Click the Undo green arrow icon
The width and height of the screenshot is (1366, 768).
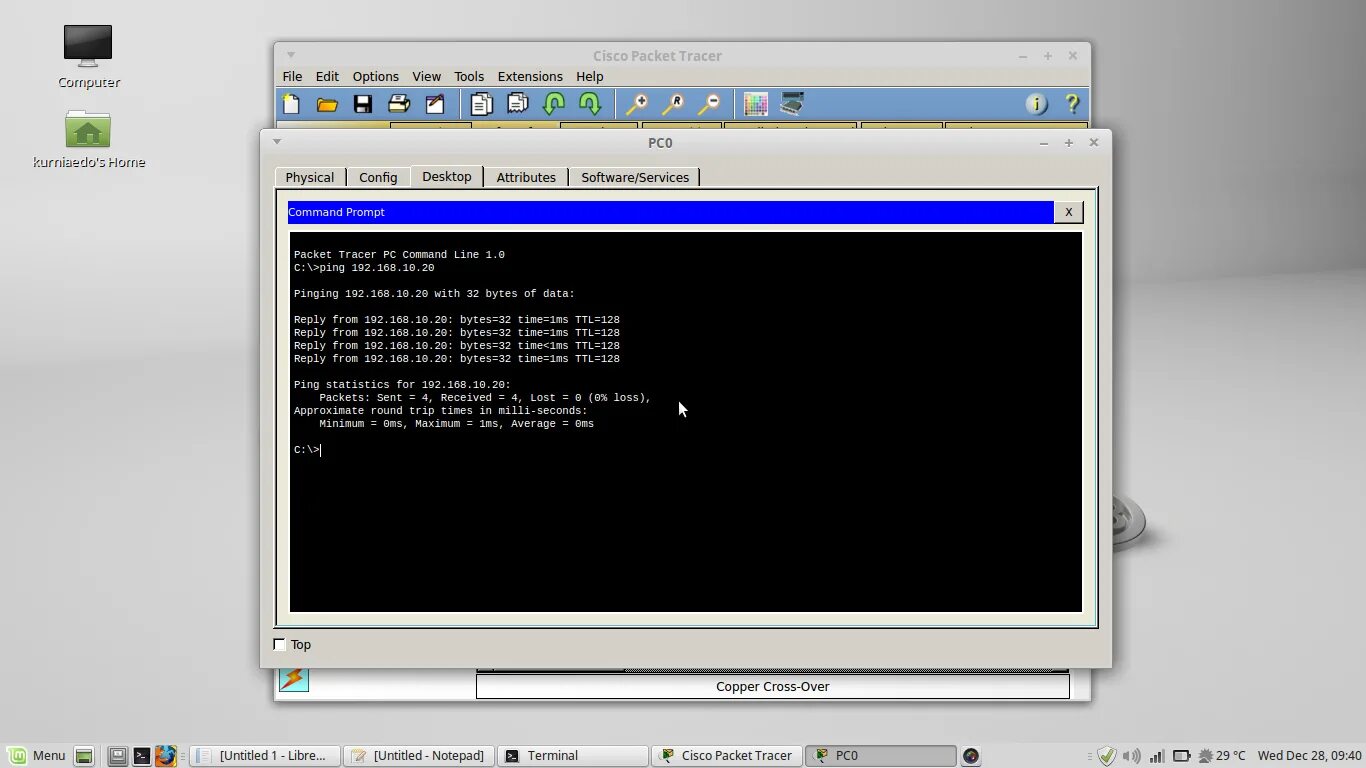coord(554,104)
